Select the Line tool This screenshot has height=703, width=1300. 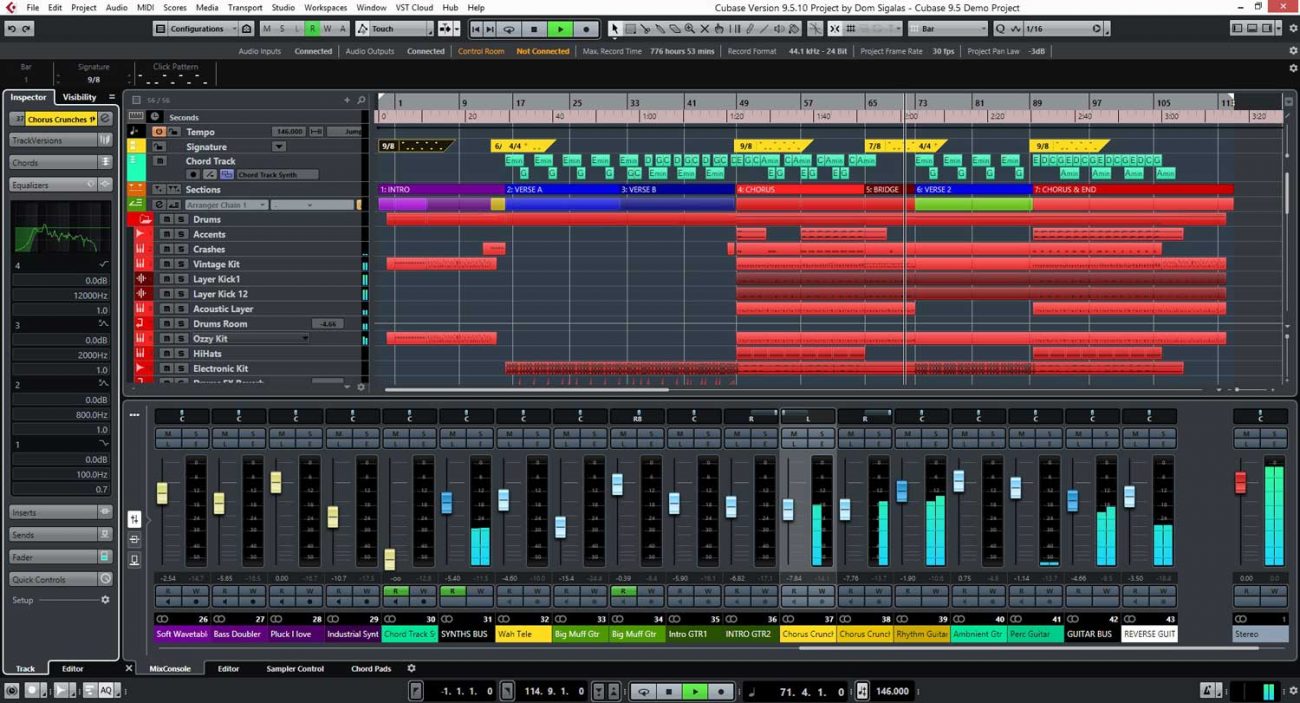[x=764, y=29]
